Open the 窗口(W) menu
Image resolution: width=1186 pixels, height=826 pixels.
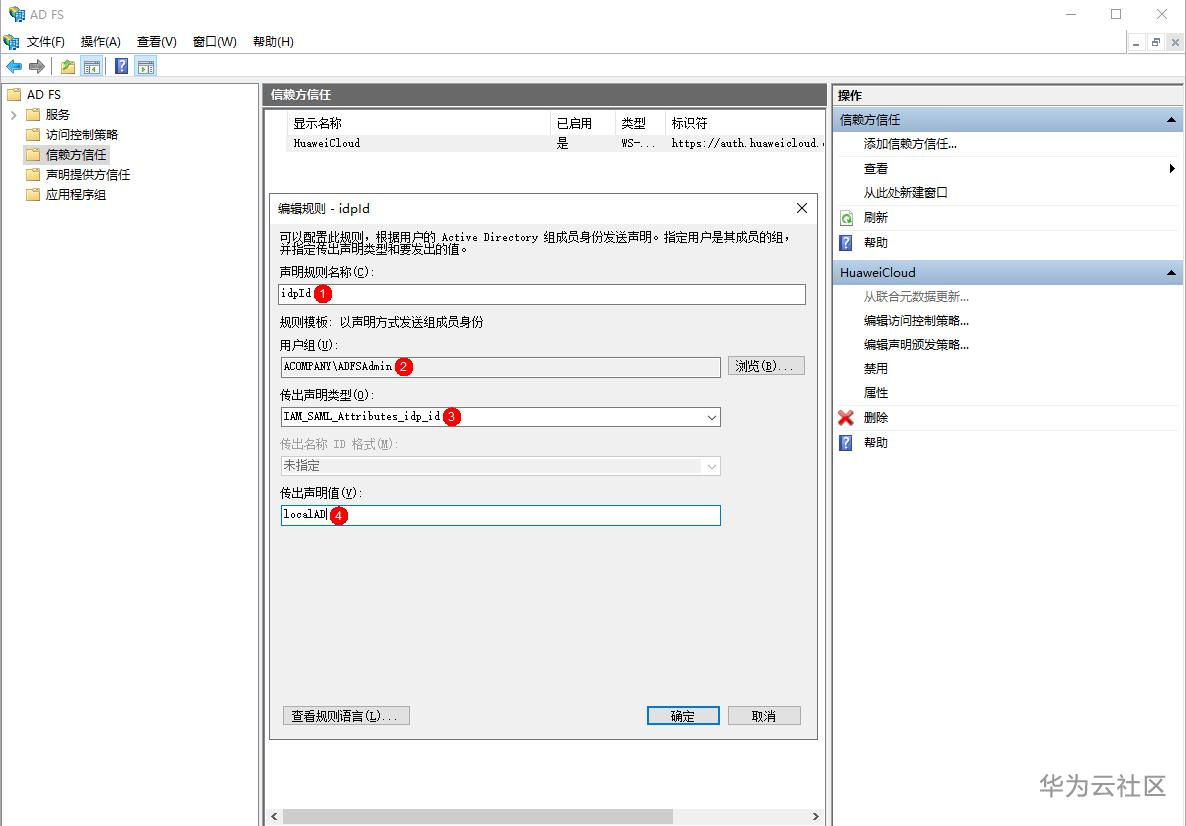click(x=215, y=42)
